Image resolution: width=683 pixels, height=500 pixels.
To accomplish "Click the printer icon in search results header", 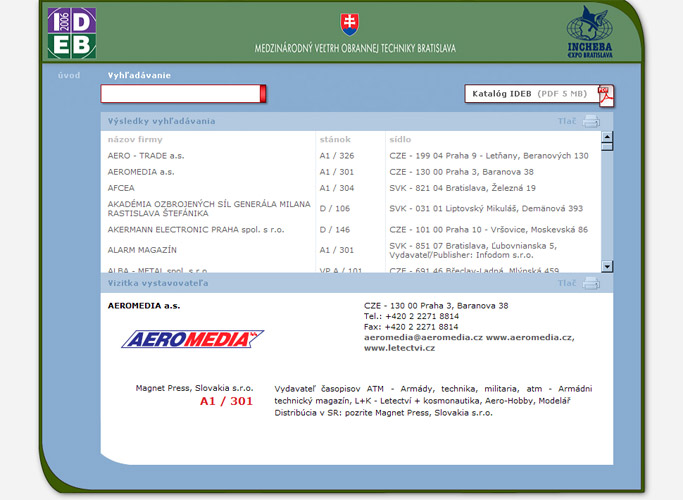I will [x=591, y=122].
